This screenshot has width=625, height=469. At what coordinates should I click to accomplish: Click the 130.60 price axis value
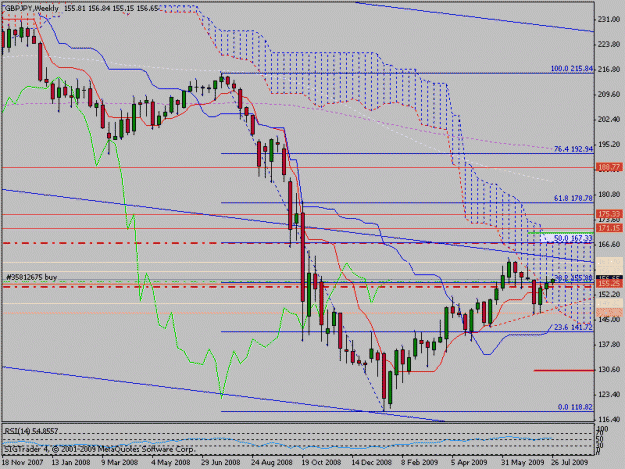tap(609, 369)
